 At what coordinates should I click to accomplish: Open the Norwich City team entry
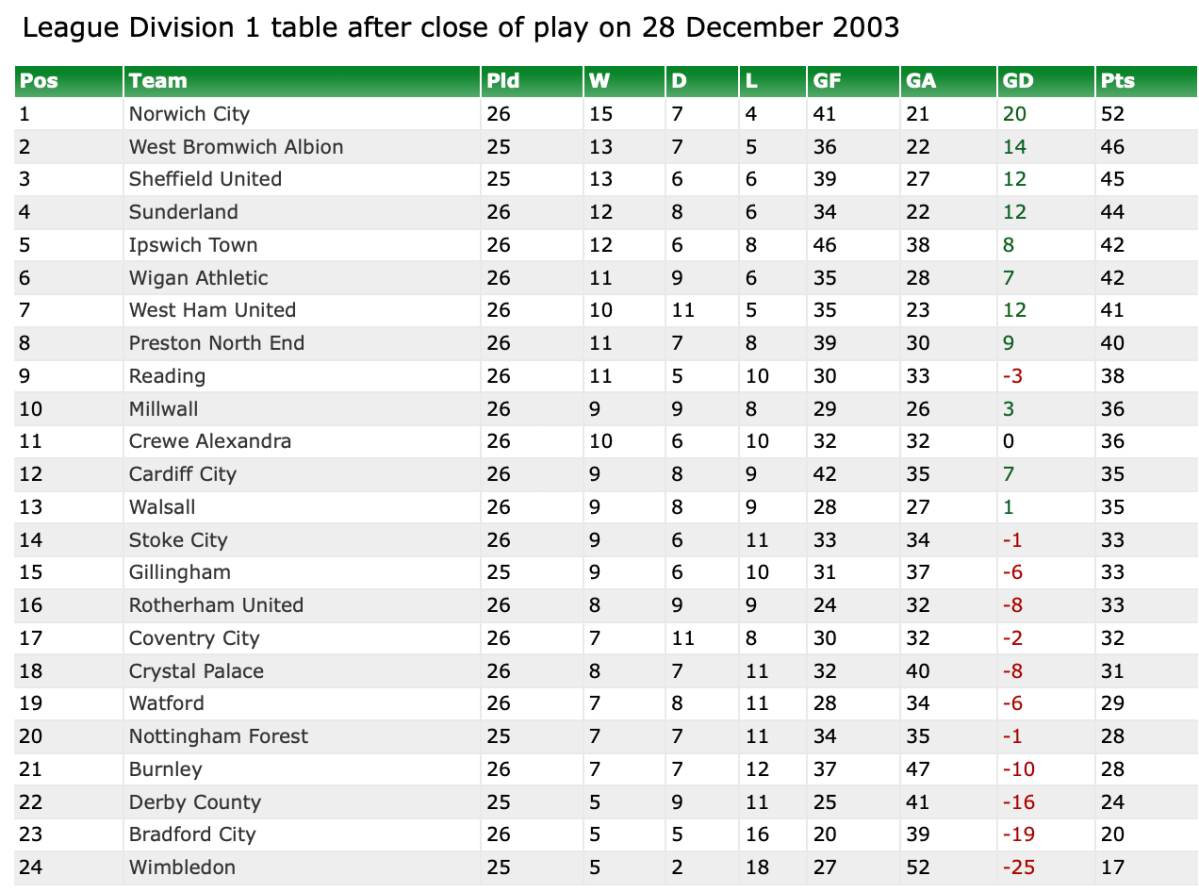click(189, 114)
